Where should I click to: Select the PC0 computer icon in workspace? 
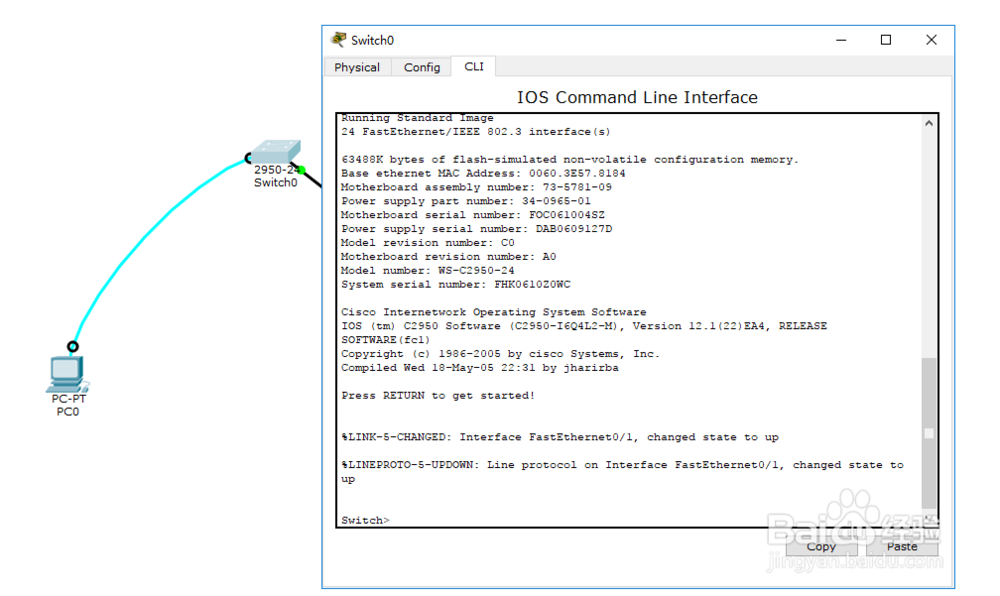click(x=67, y=374)
